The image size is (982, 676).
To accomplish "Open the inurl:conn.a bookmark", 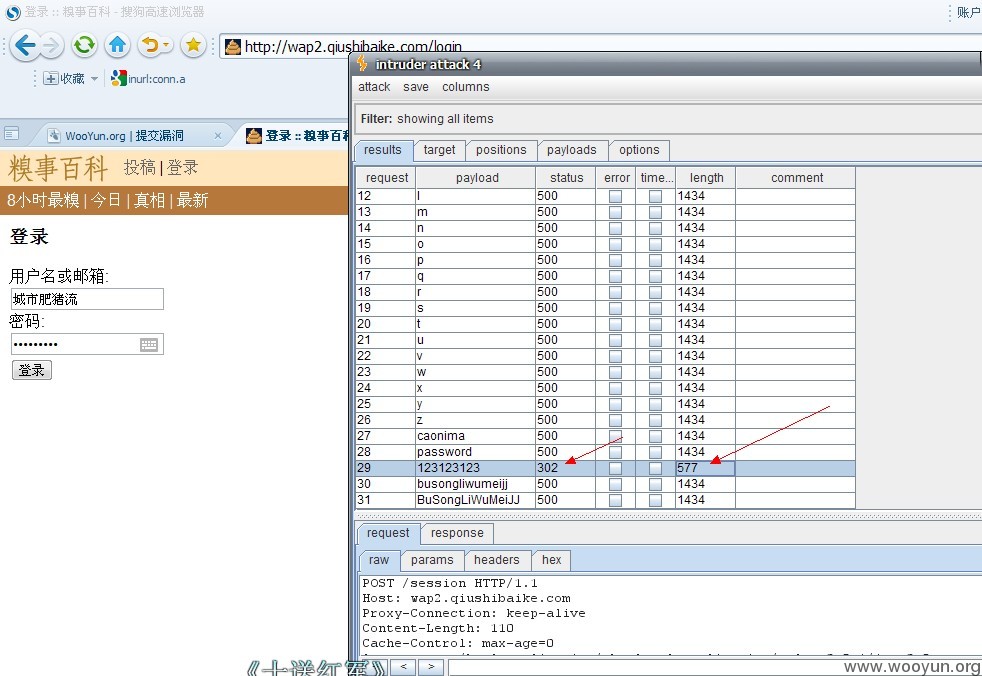I will (148, 79).
